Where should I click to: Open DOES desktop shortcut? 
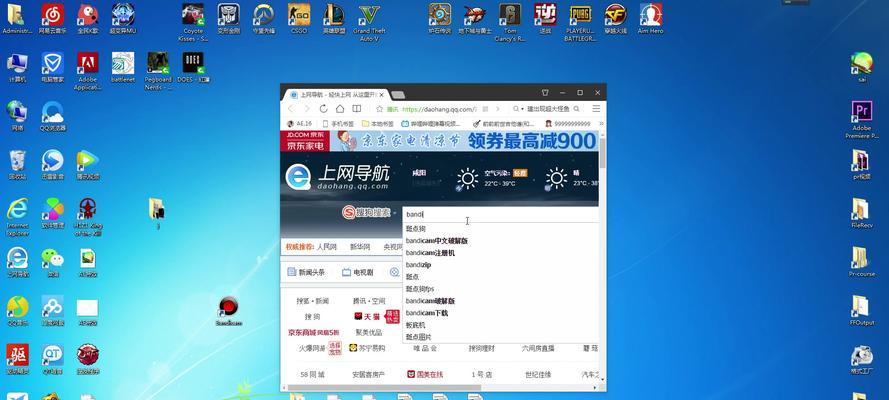tap(193, 67)
